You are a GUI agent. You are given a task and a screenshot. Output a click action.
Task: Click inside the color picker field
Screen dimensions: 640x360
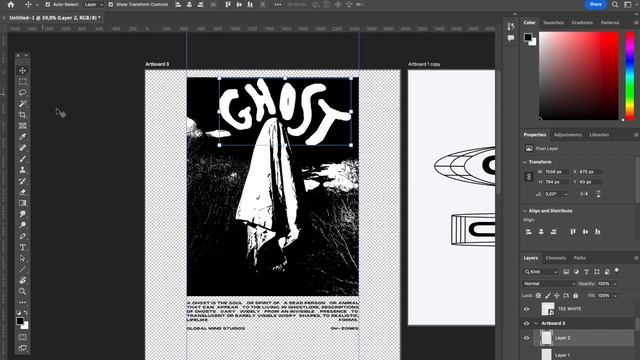click(579, 76)
